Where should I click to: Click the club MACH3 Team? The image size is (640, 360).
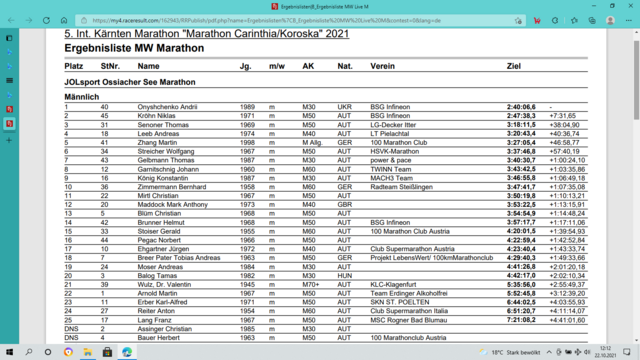pos(391,178)
